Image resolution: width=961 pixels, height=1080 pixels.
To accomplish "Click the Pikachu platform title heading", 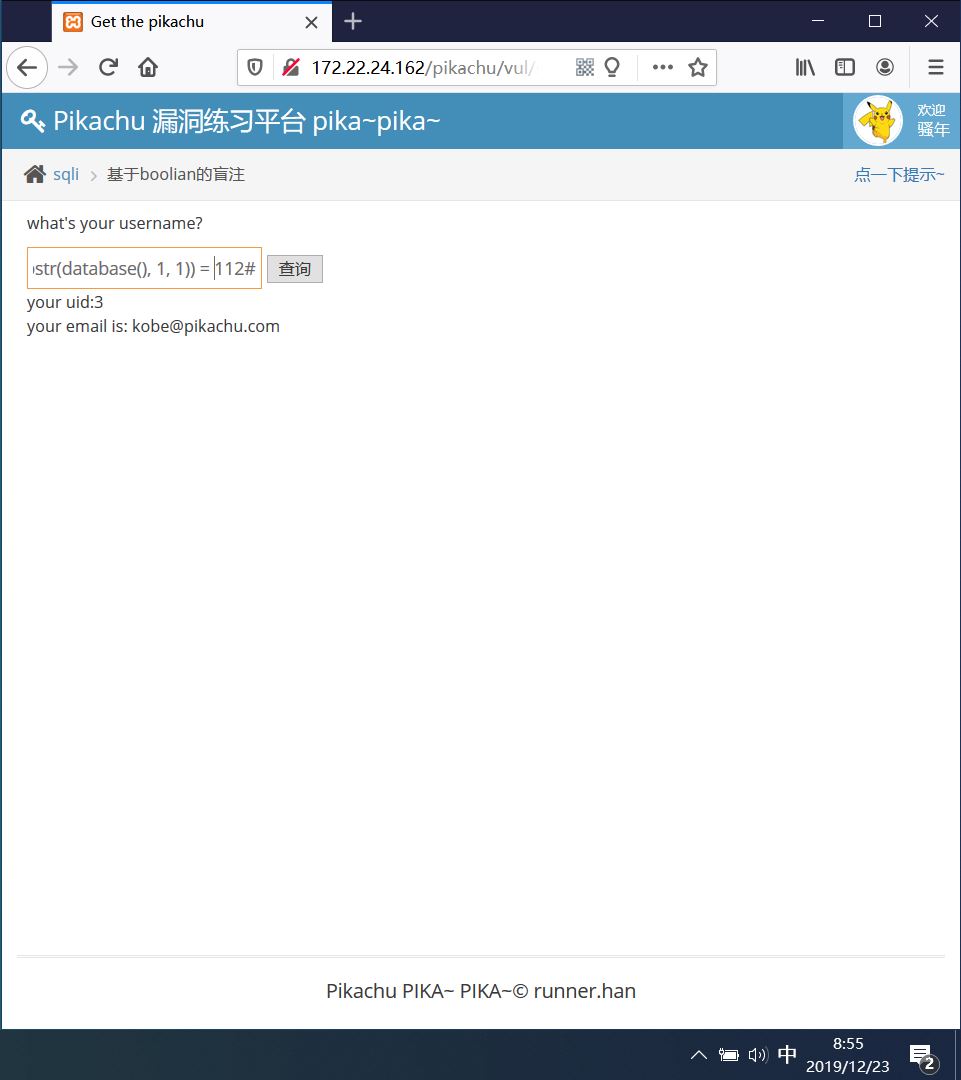I will point(246,121).
